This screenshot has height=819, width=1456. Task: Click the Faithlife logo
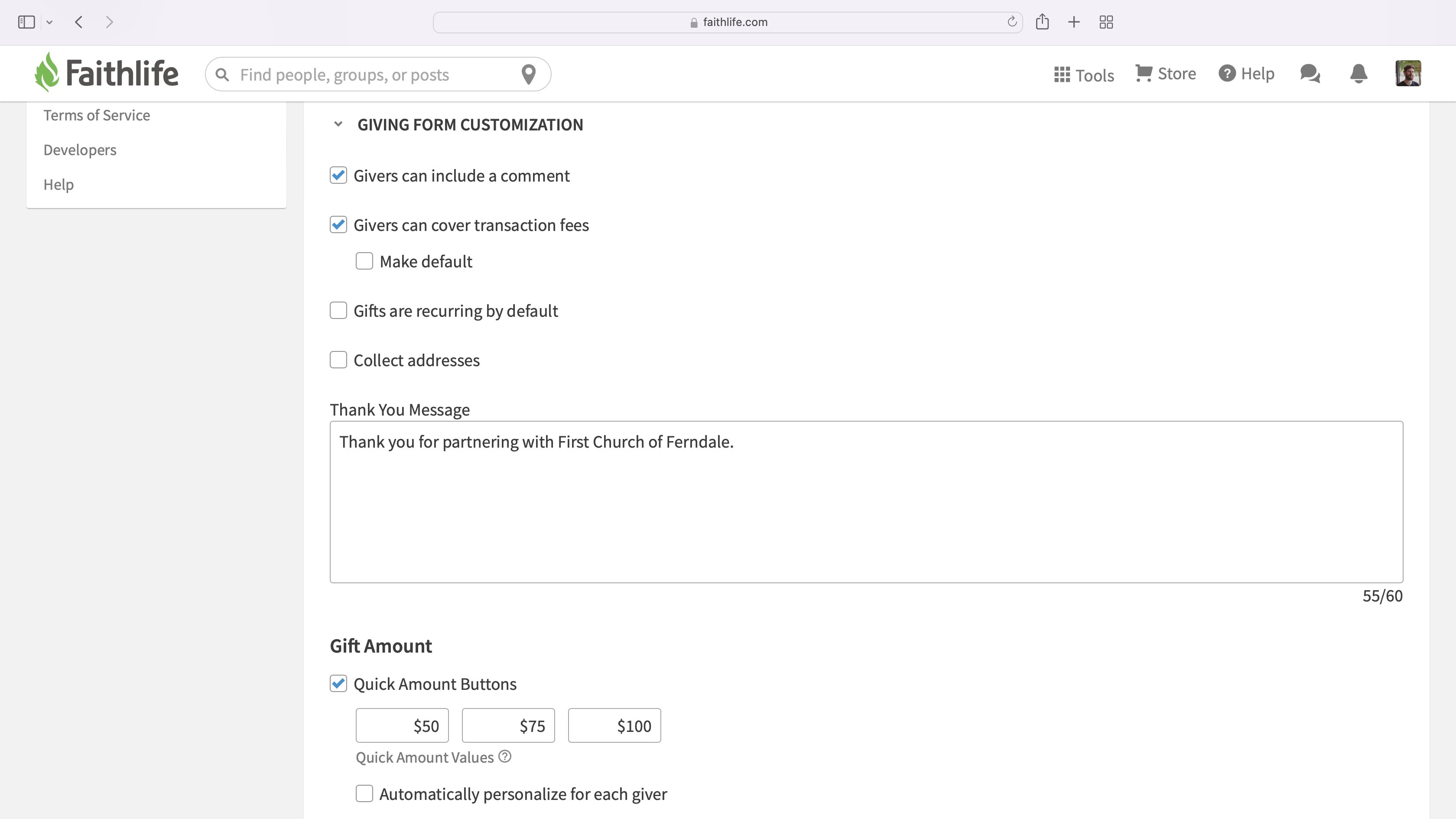point(106,72)
